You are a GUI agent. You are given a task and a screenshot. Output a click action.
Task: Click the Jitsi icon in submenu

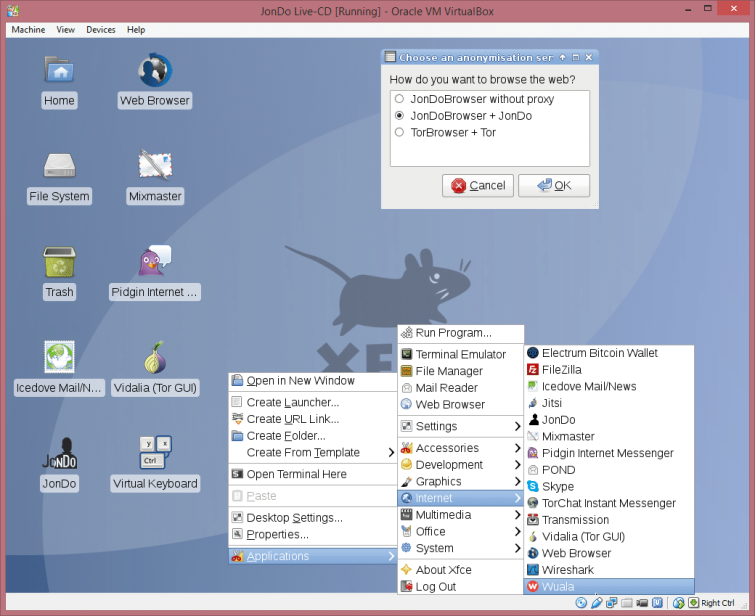click(533, 403)
